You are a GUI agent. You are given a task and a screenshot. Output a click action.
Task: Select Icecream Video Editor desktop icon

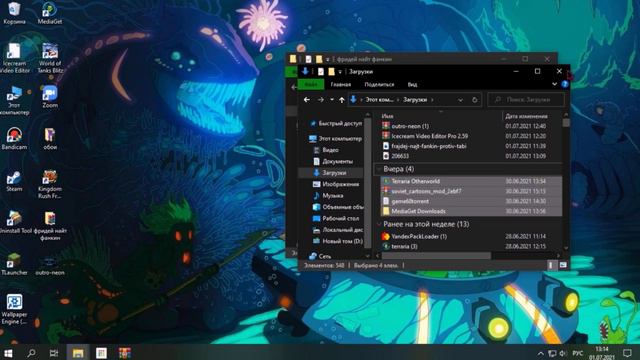[14, 58]
